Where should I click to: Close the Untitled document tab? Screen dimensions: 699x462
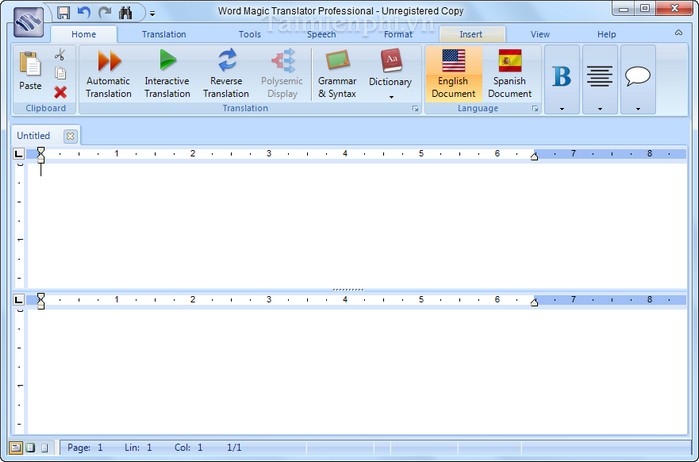coord(70,136)
